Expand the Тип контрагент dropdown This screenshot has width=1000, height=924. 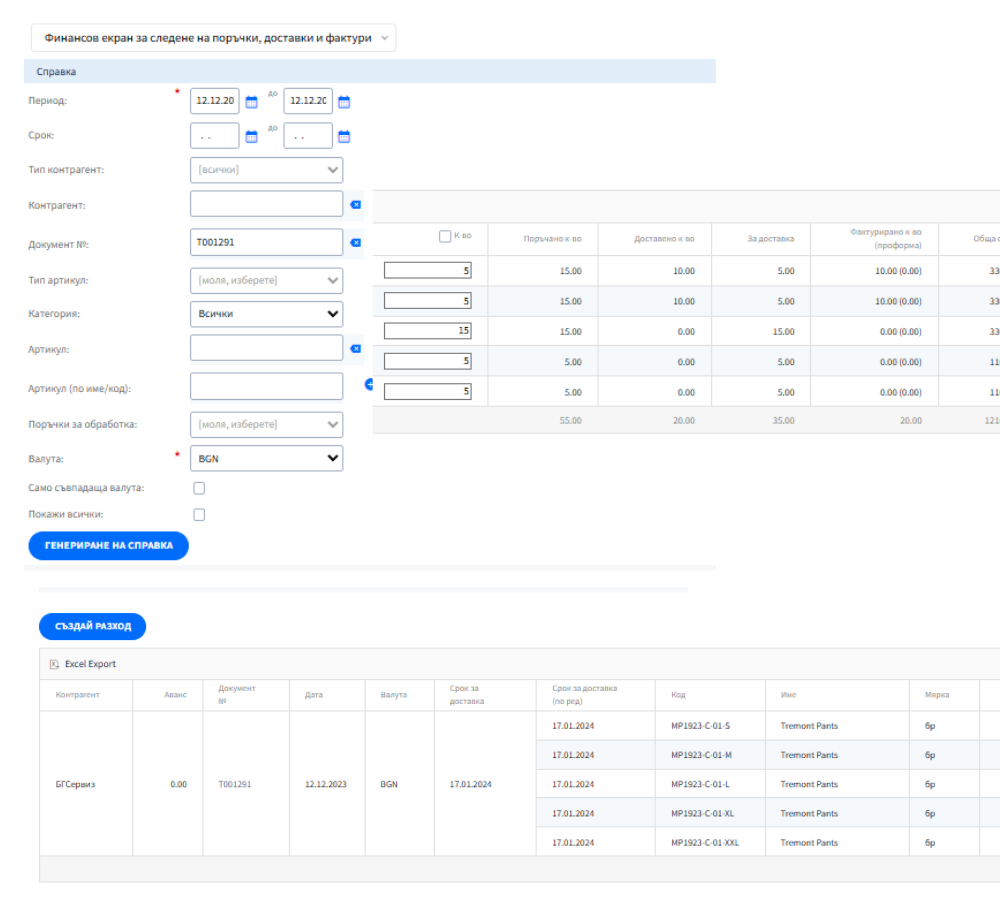[266, 170]
